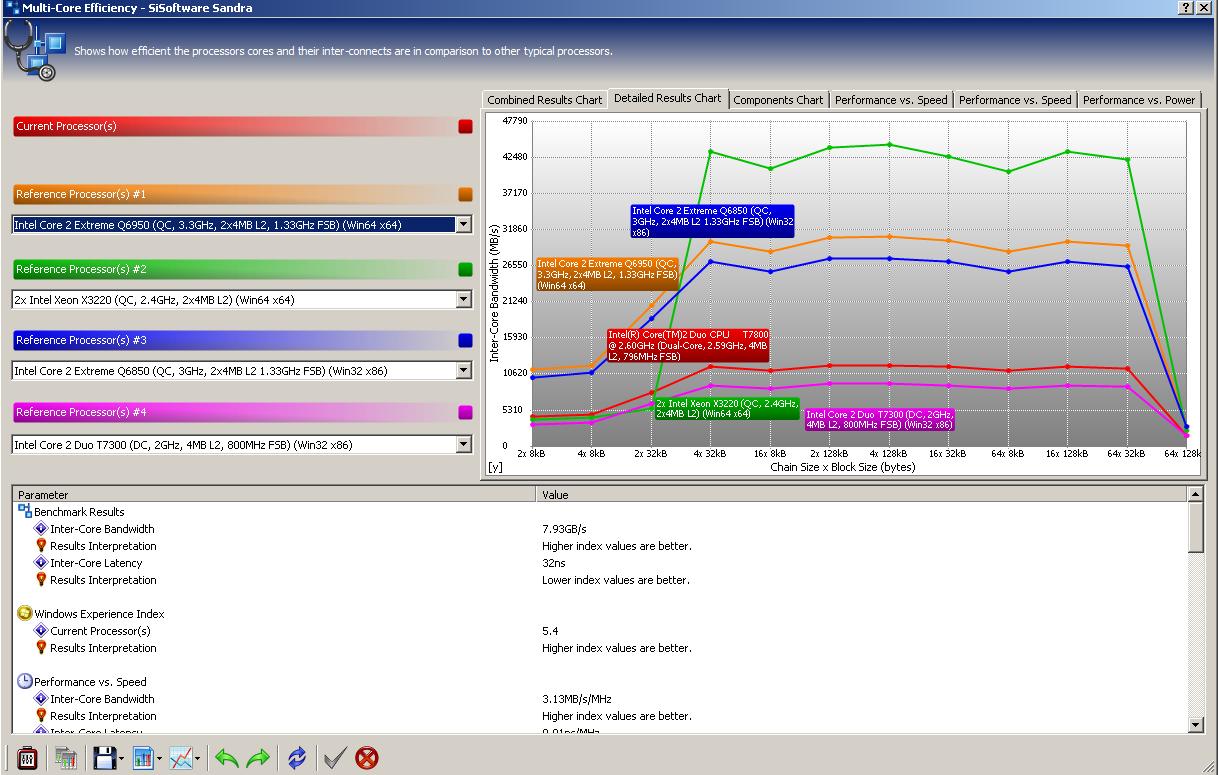This screenshot has width=1218, height=775.
Task: Click the pin icon beside first Results Interpretation
Action: point(41,545)
